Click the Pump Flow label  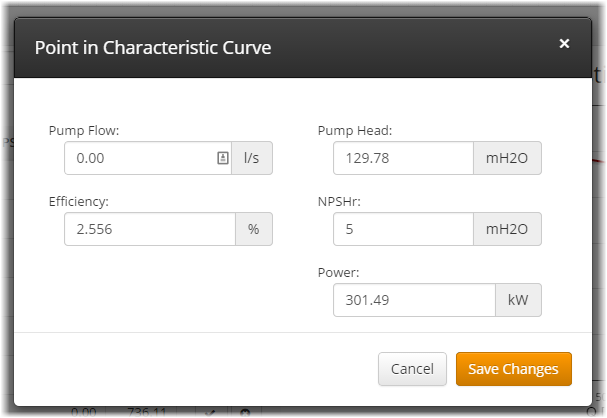pyautogui.click(x=84, y=131)
